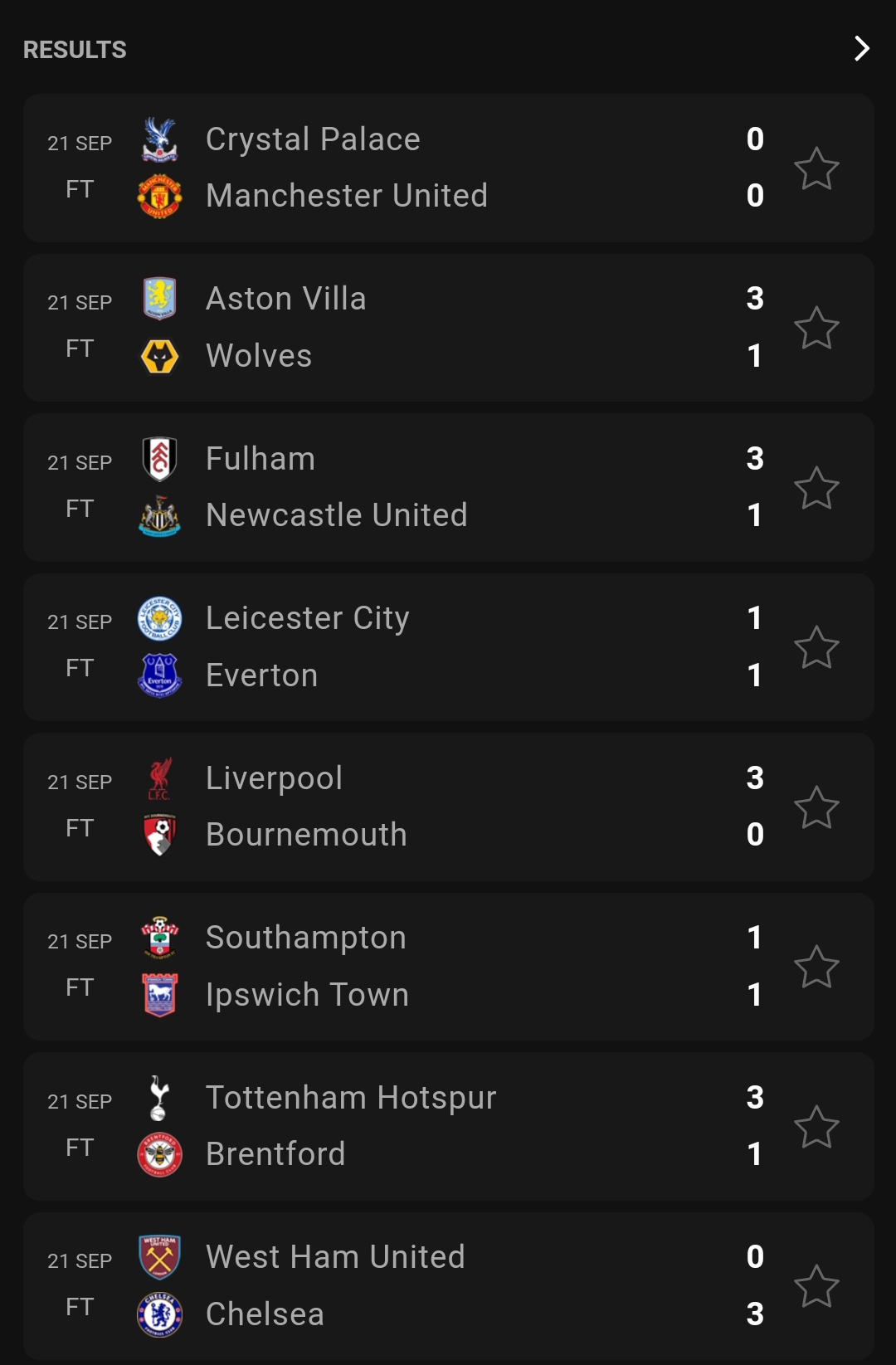Click the Chelsea club crest
The width and height of the screenshot is (896, 1365).
[159, 1314]
